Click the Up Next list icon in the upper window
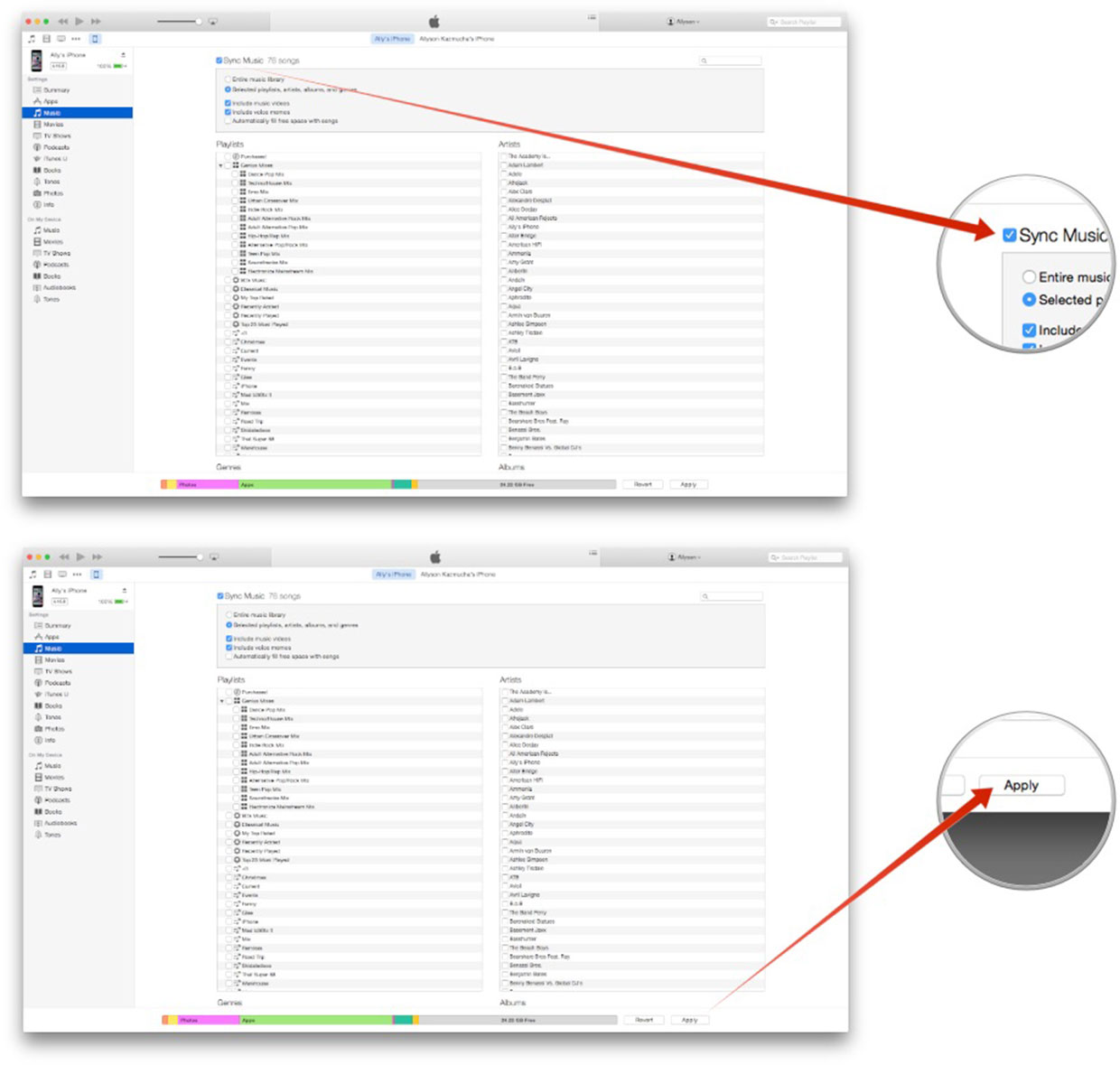Screen dimensions: 1120x1065 point(592,18)
